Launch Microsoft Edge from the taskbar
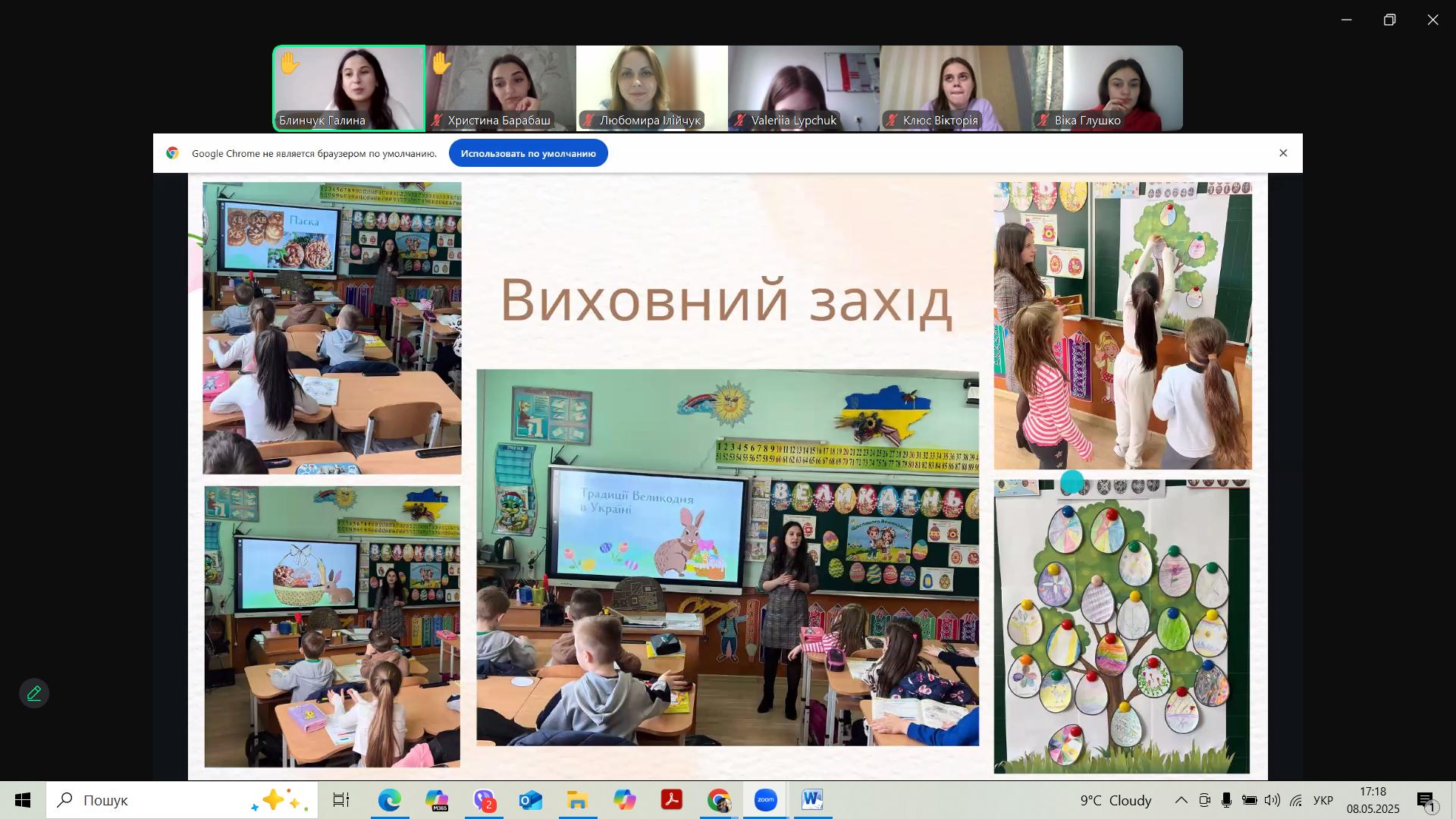 coord(389,800)
